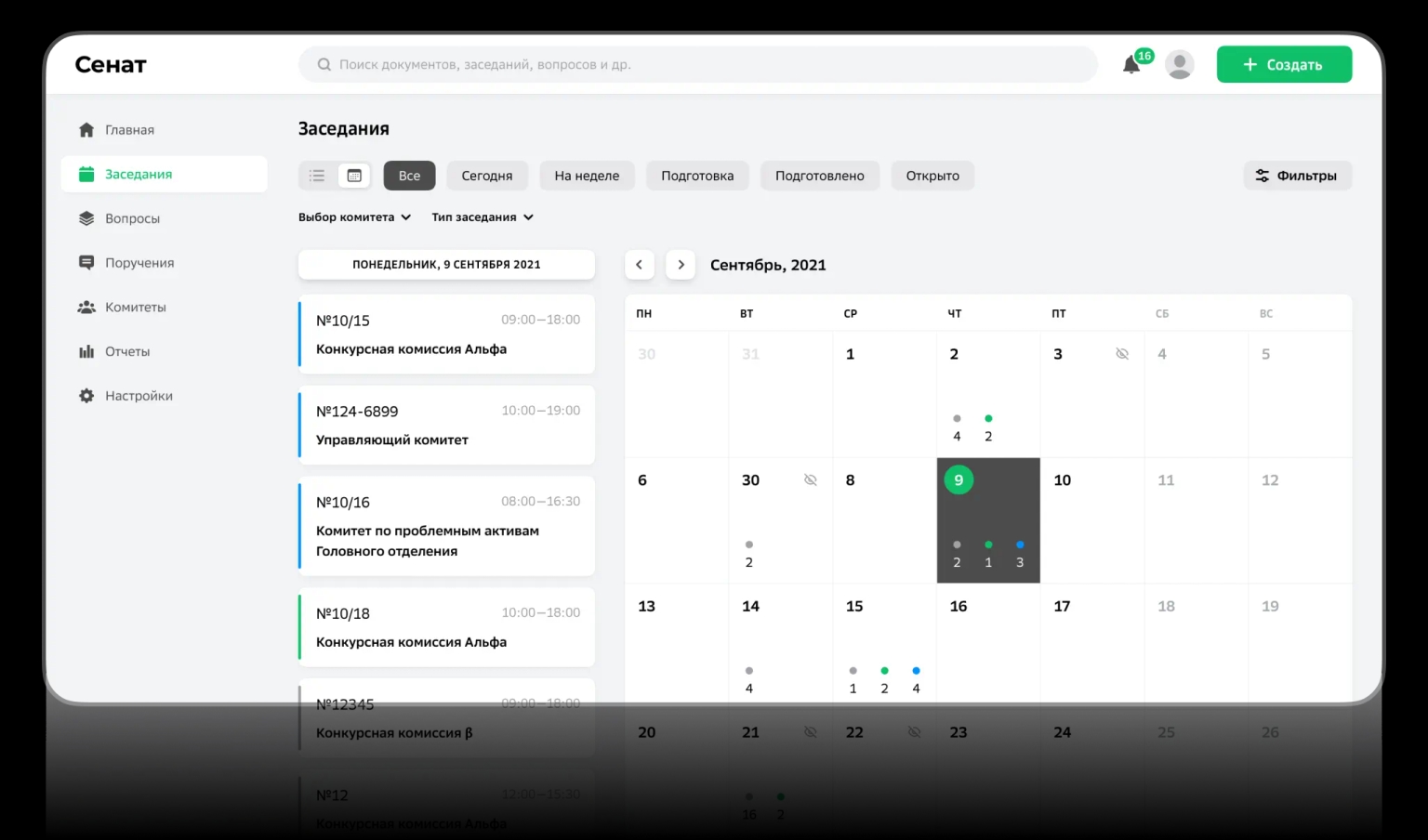Open the notifications bell icon
Viewport: 1428px width, 840px height.
click(x=1131, y=65)
